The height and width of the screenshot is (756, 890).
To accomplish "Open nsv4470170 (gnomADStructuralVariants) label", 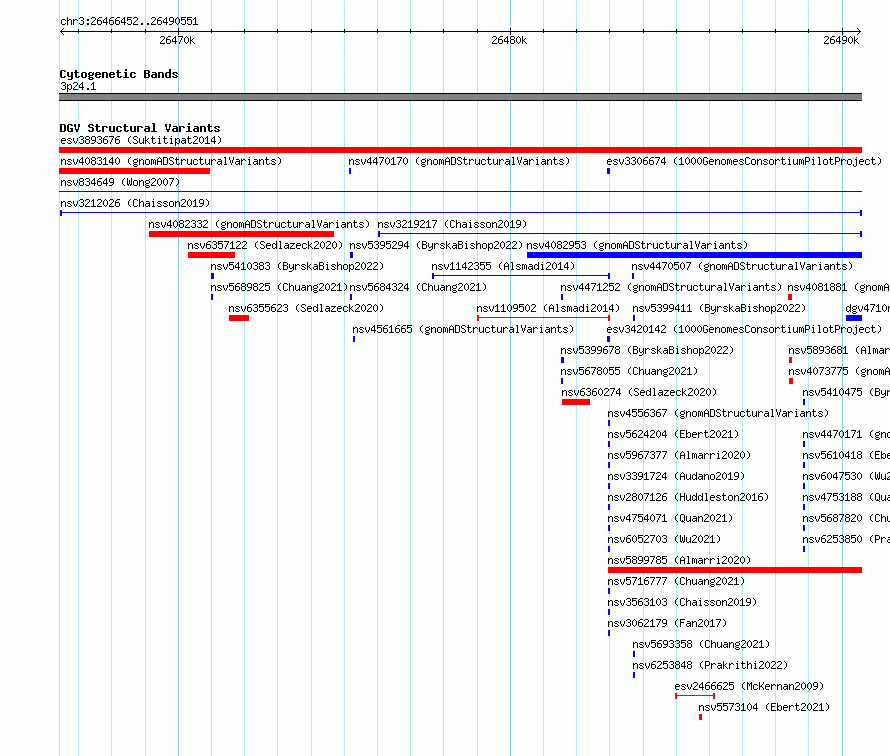I will (x=459, y=161).
